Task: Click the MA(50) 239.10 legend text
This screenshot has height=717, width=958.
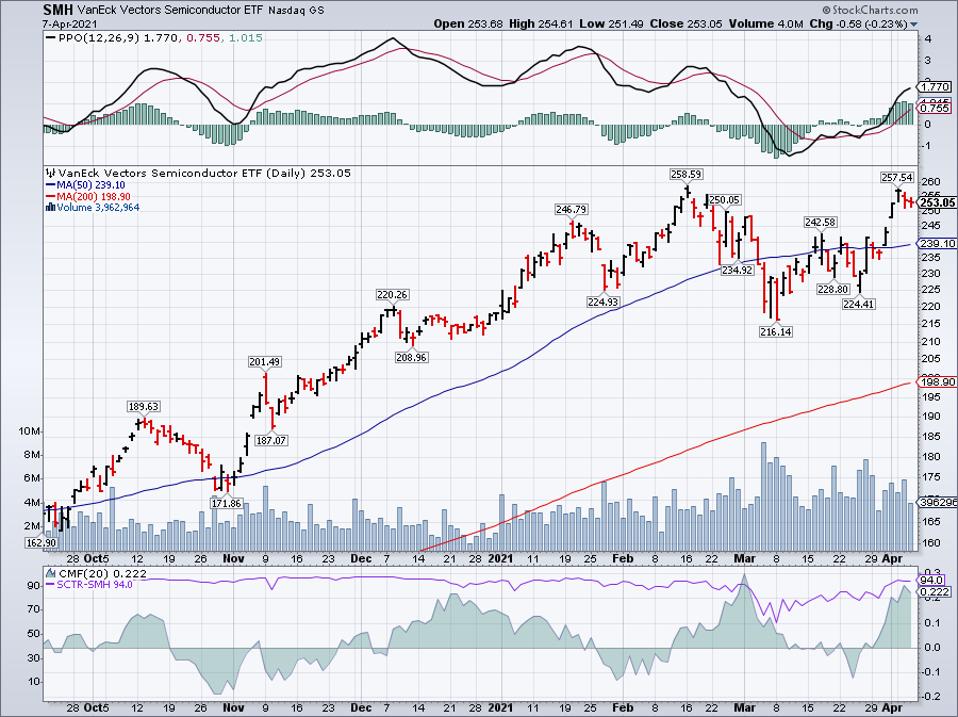Action: (x=91, y=185)
